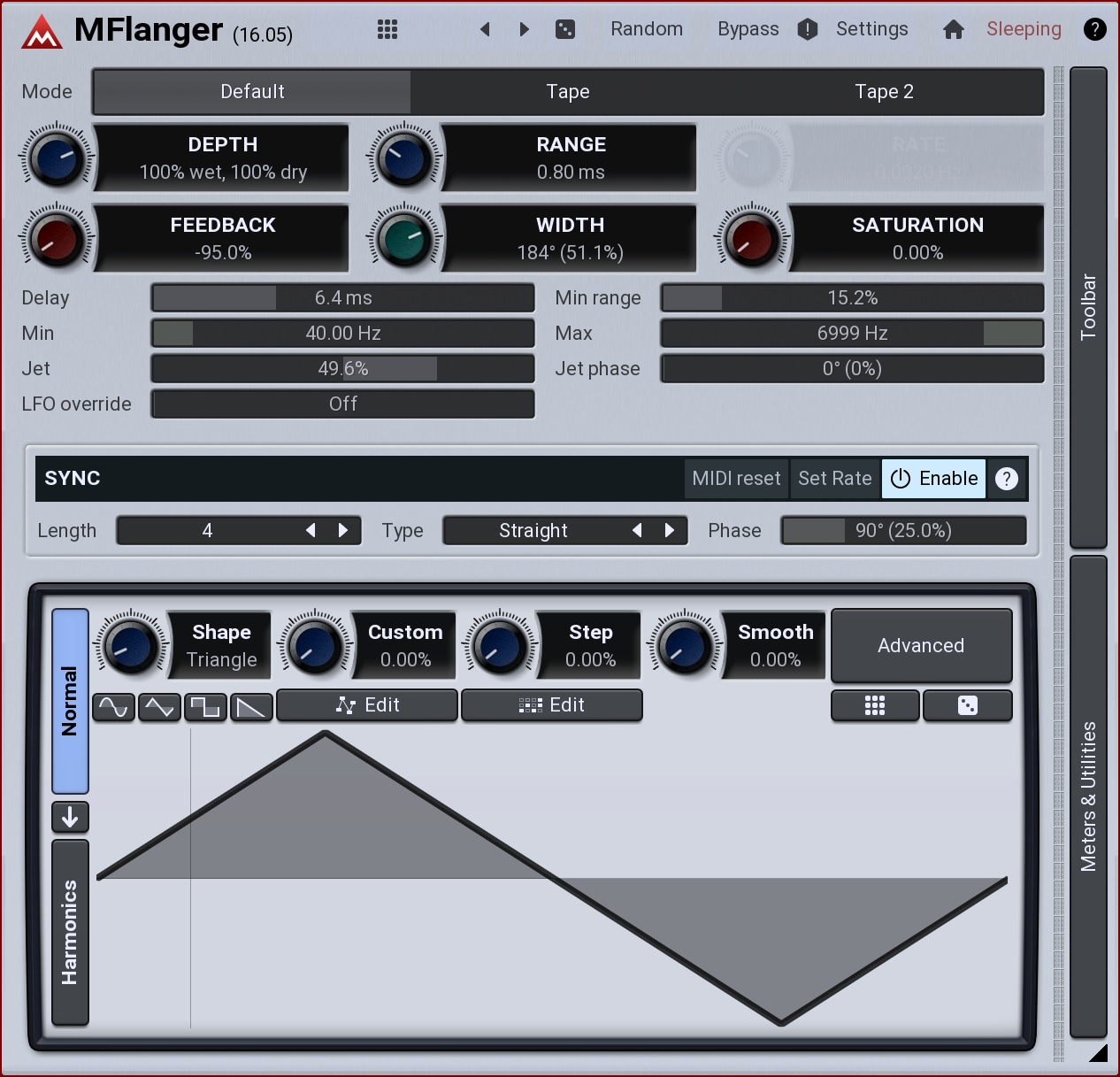Image resolution: width=1120 pixels, height=1077 pixels.
Task: Go to next preset arrow
Action: coord(524,29)
